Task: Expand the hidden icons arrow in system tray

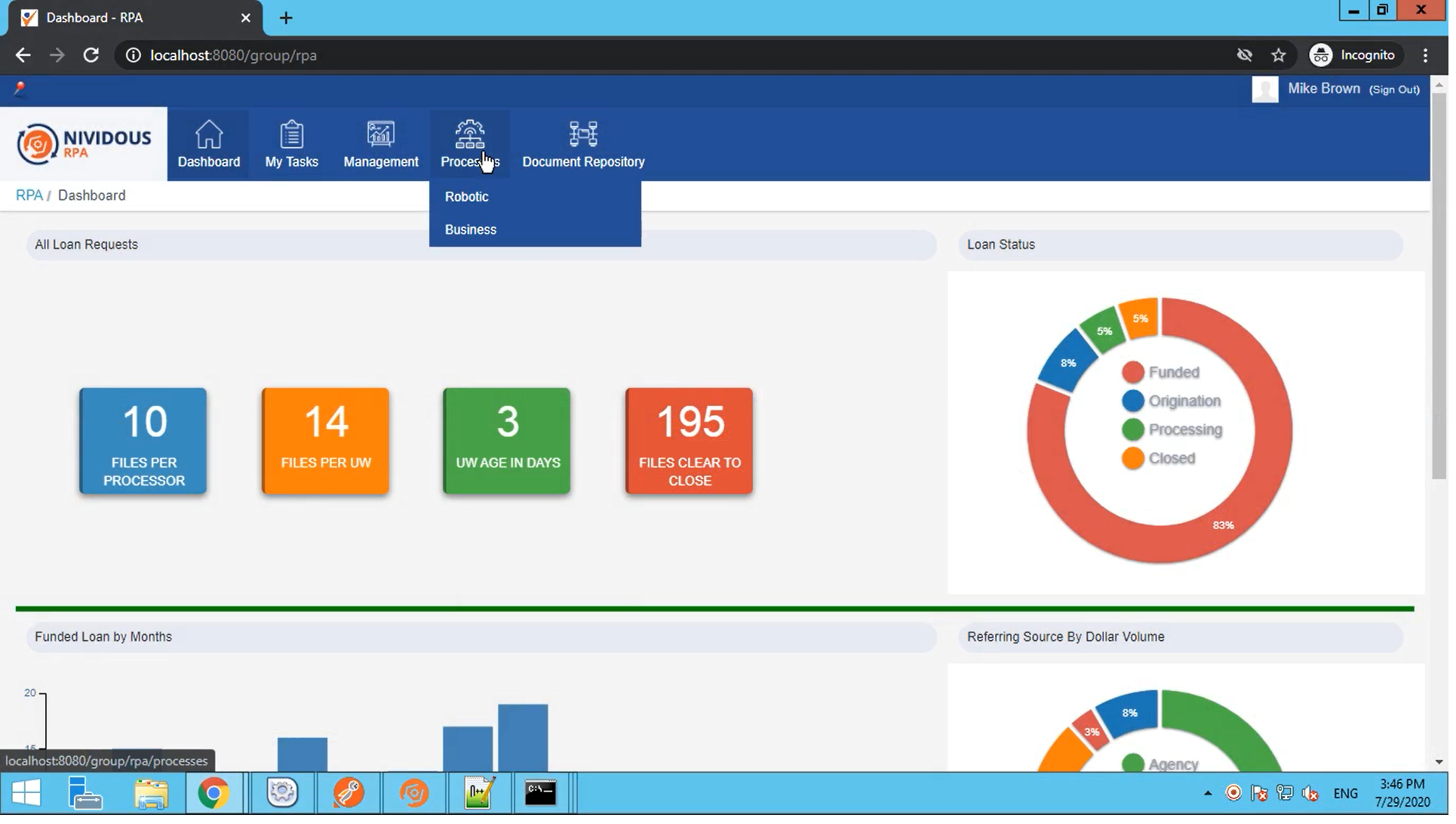Action: (x=1208, y=792)
